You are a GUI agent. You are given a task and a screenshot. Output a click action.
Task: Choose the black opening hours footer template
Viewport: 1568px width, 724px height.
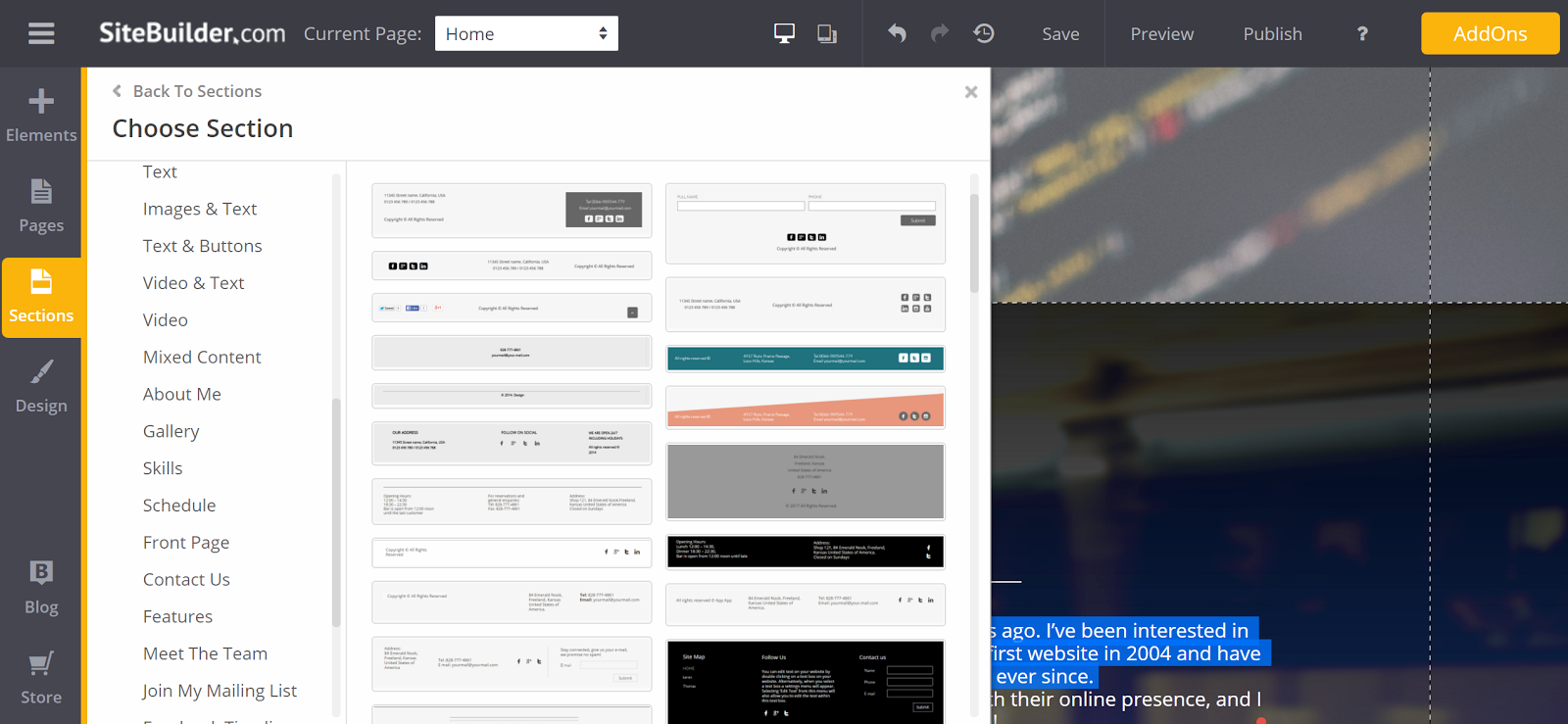(806, 552)
